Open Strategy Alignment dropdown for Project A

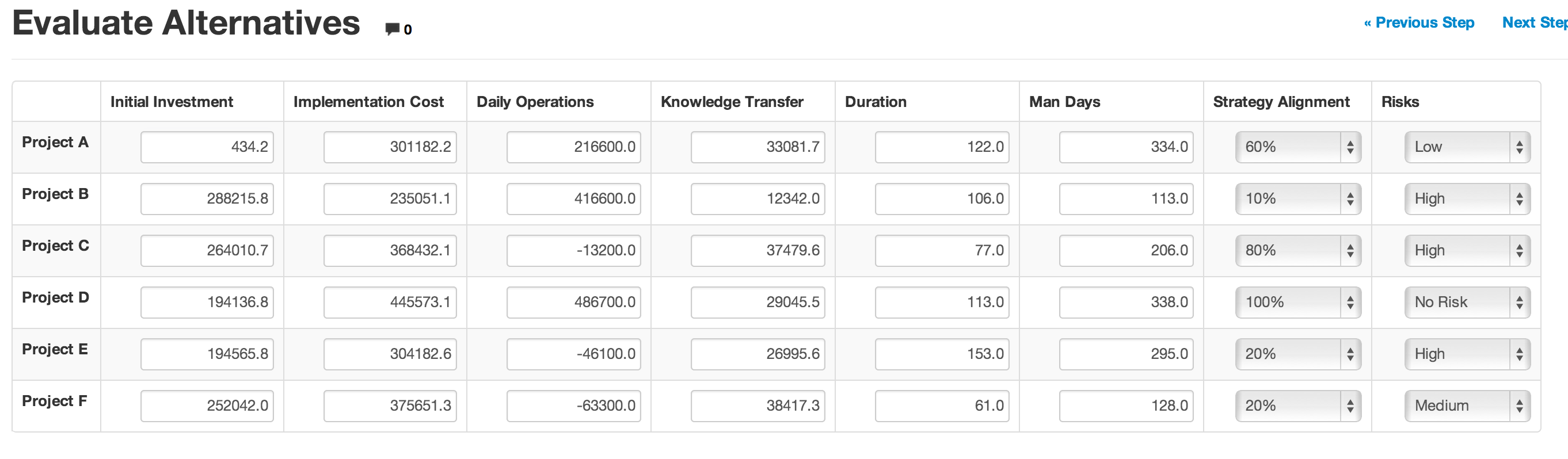click(x=1299, y=147)
